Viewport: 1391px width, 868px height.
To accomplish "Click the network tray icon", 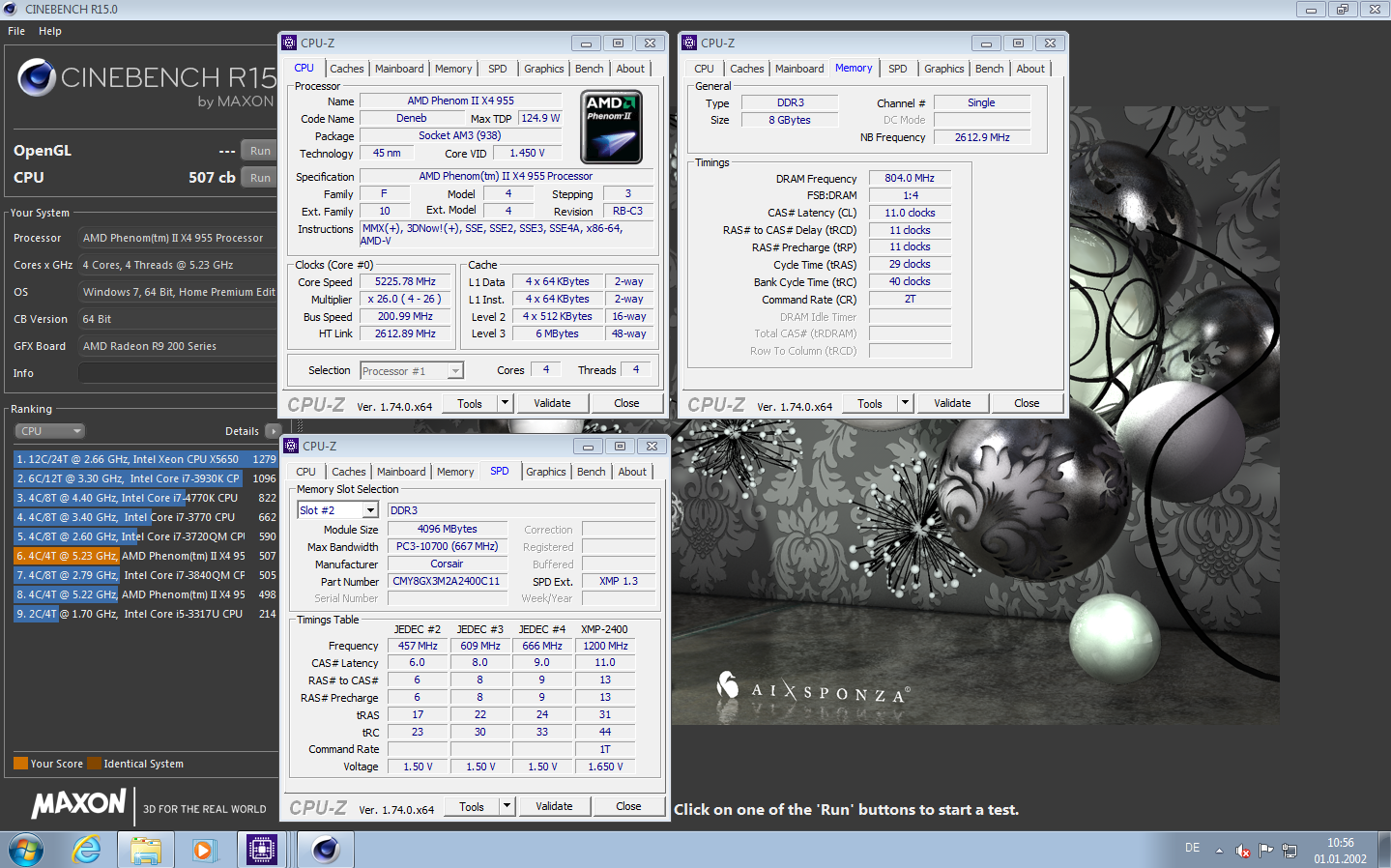I will 1290,851.
